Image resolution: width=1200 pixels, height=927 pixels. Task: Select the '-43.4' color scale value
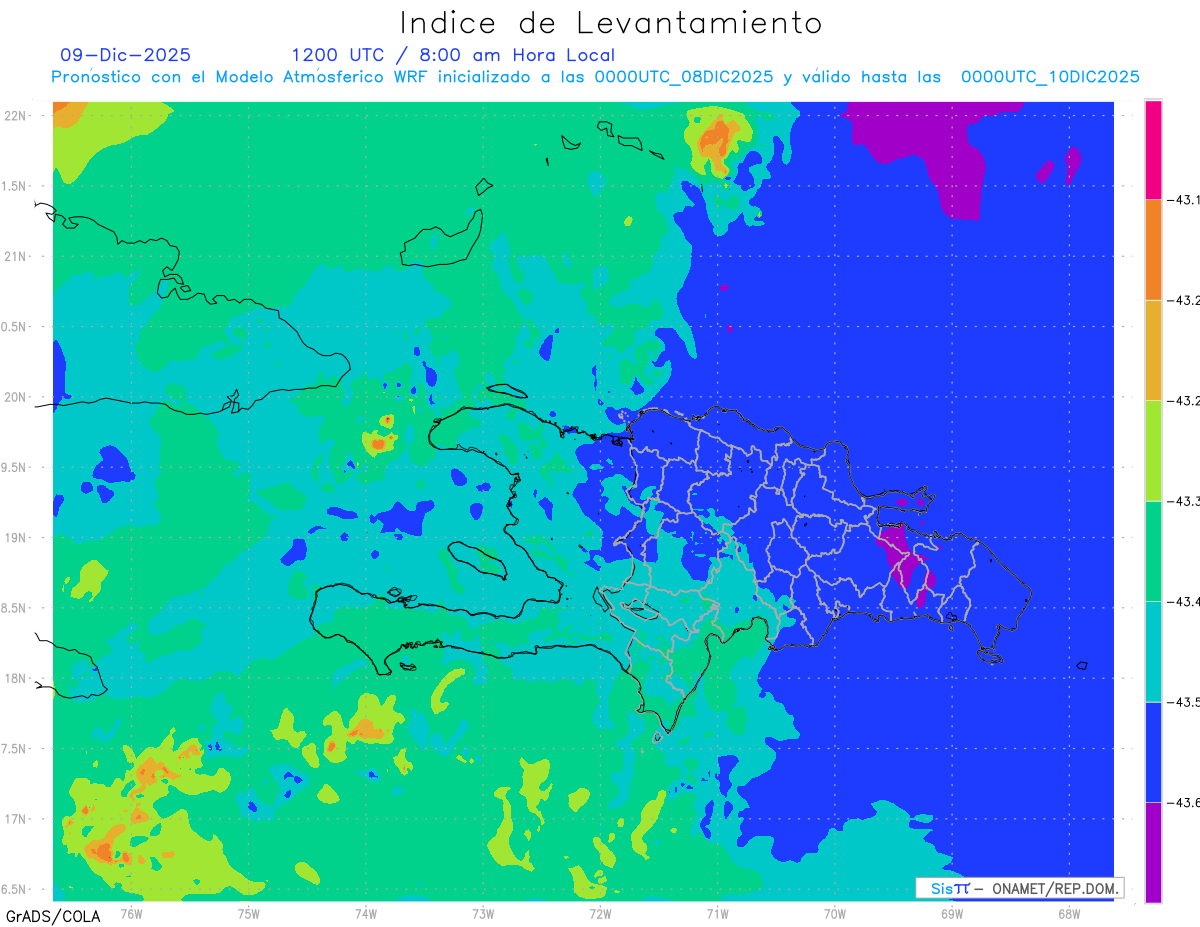[x=1183, y=602]
